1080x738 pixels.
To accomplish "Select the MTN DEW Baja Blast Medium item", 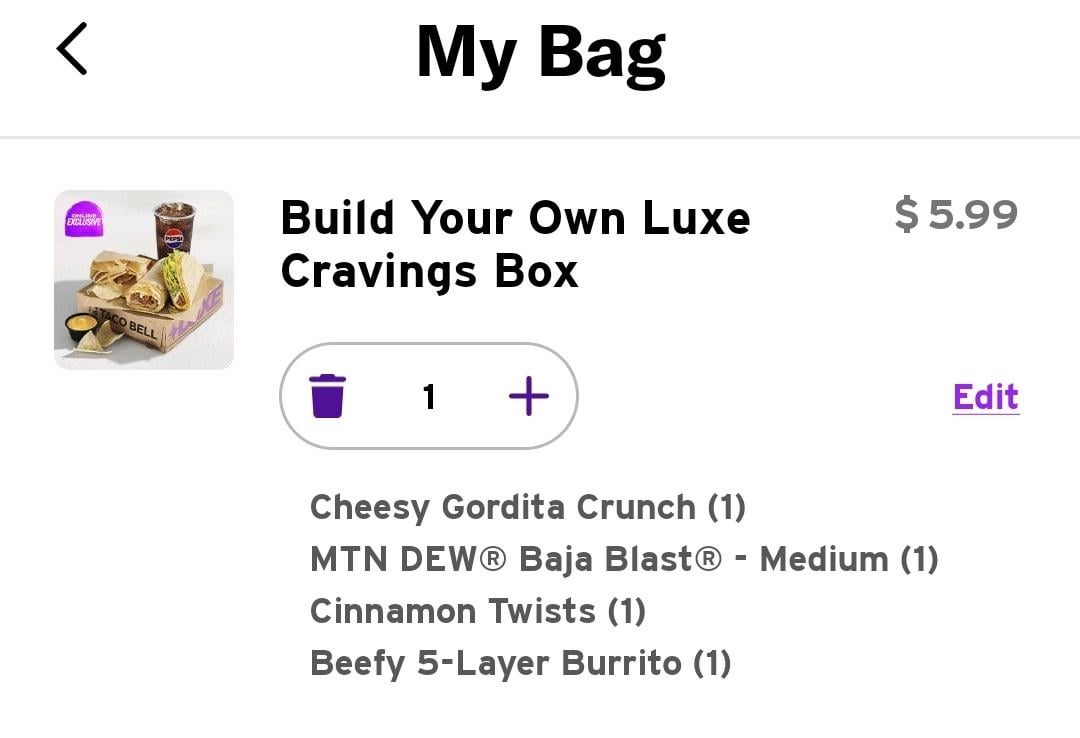I will click(624, 559).
